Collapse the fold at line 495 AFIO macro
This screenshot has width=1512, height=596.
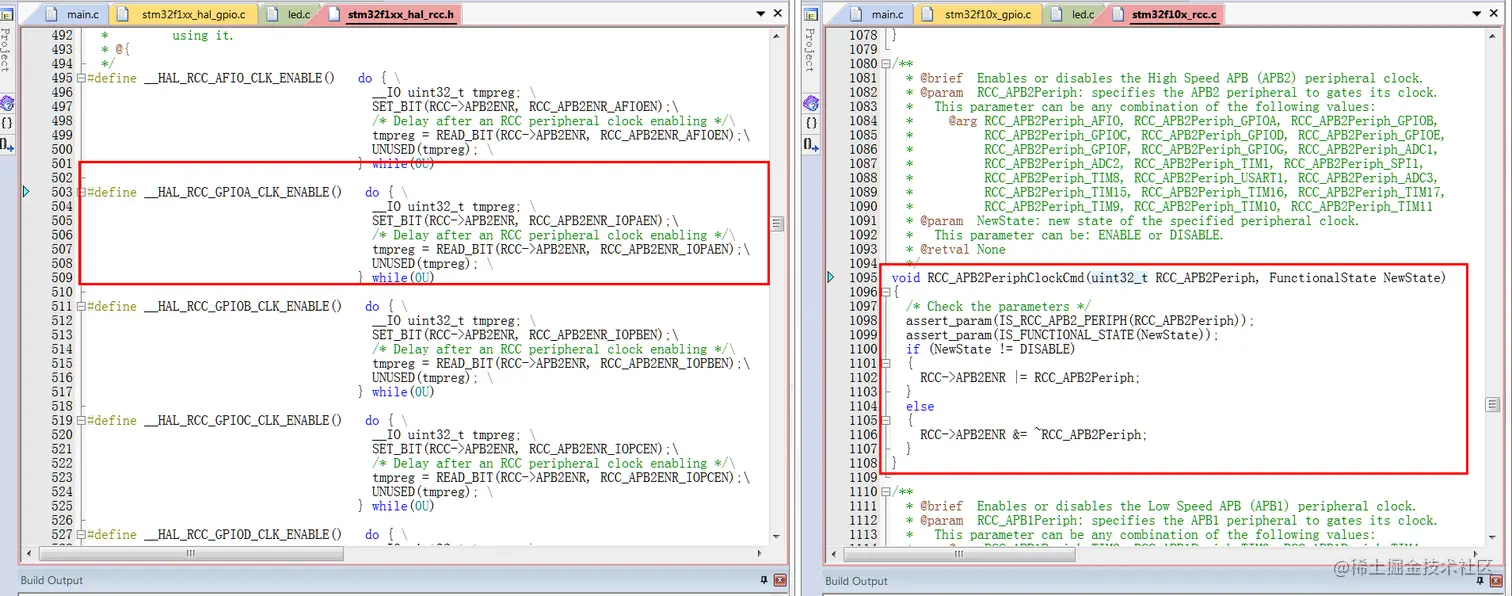(81, 78)
